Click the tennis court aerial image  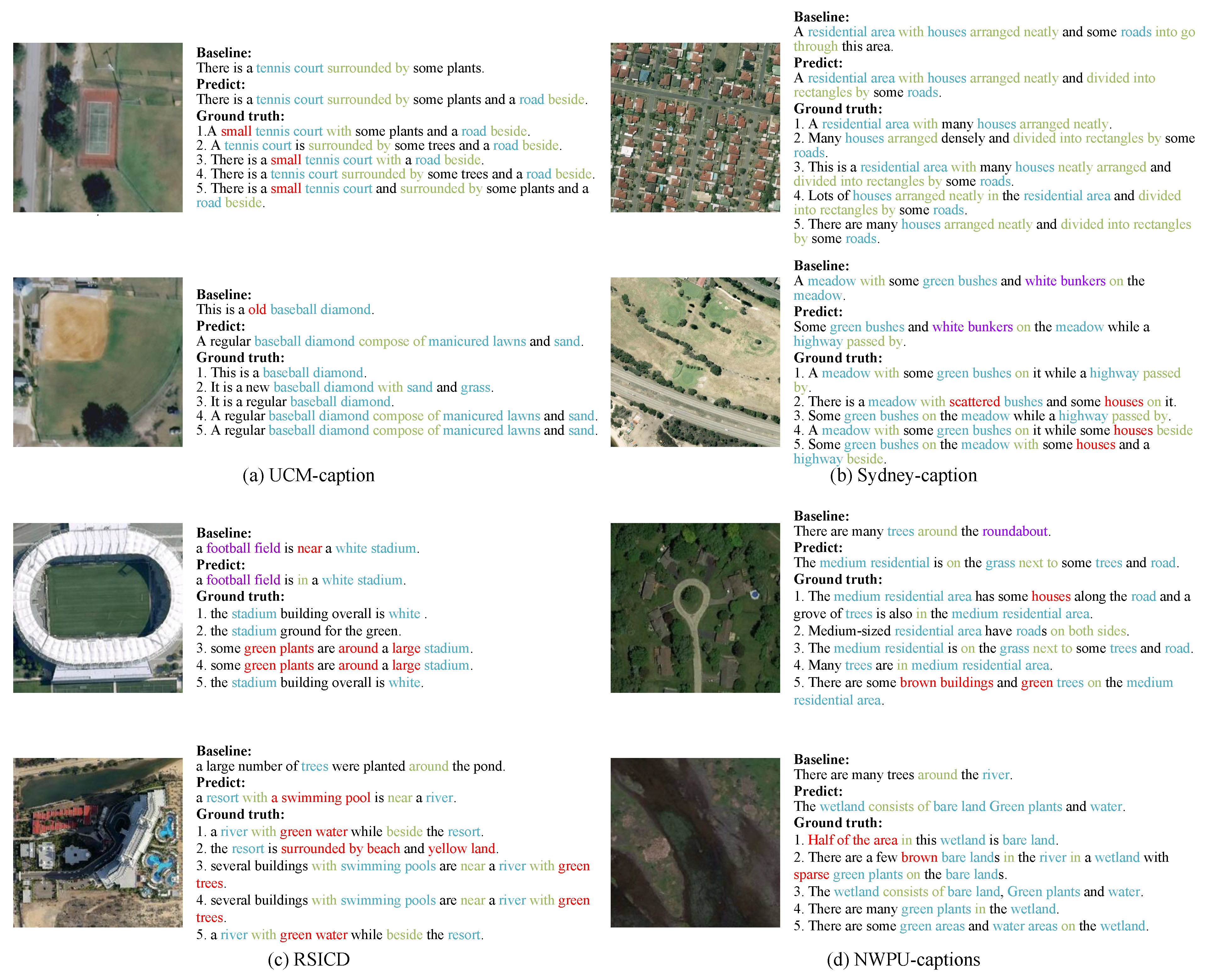(x=98, y=128)
